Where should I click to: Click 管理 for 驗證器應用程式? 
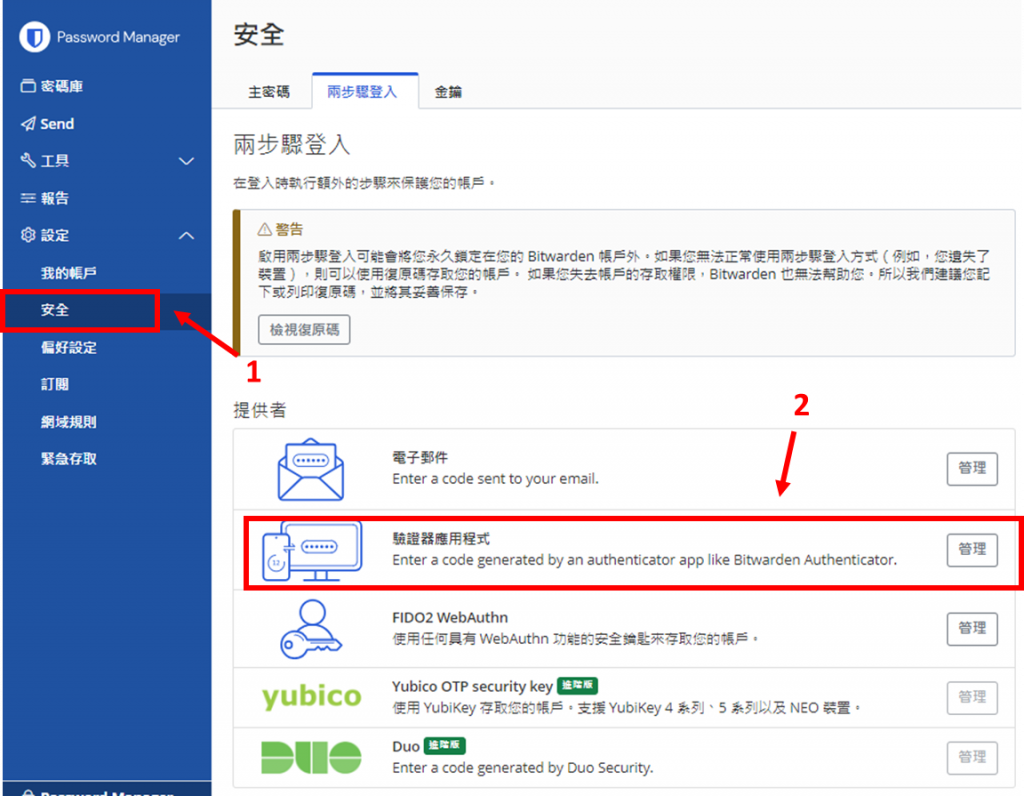pos(972,550)
